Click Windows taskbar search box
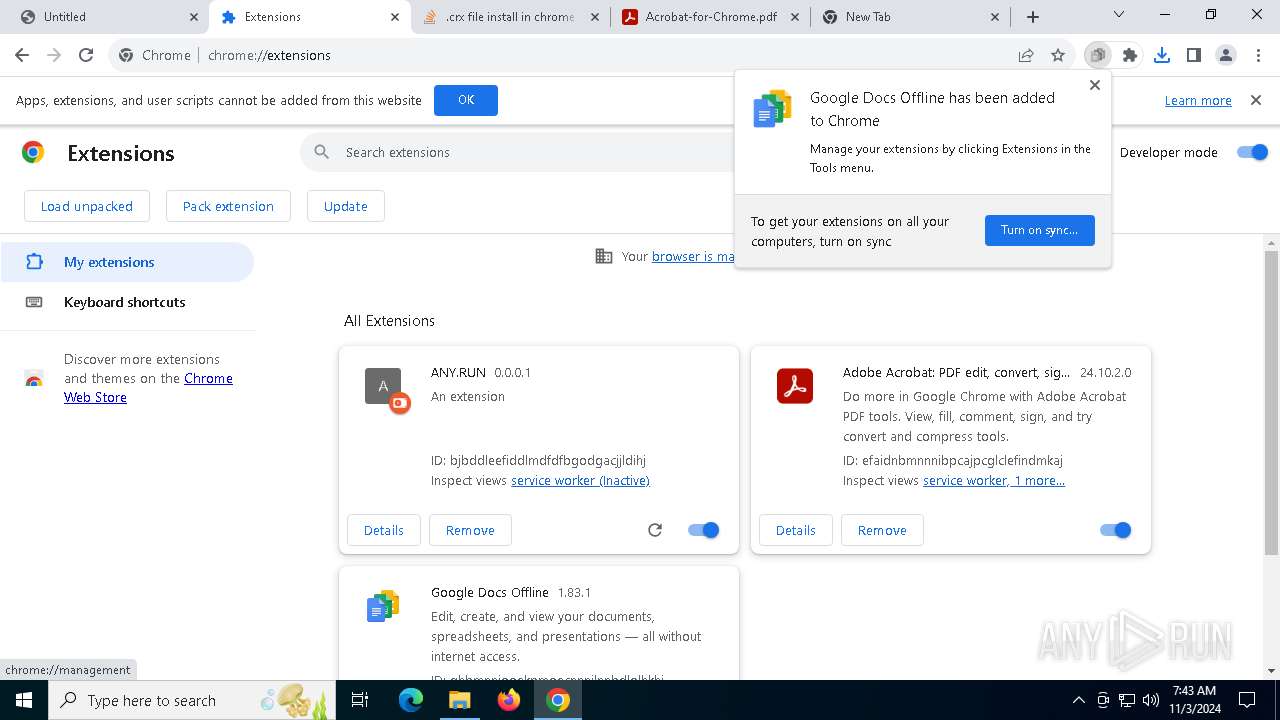1280x720 pixels. coord(192,700)
